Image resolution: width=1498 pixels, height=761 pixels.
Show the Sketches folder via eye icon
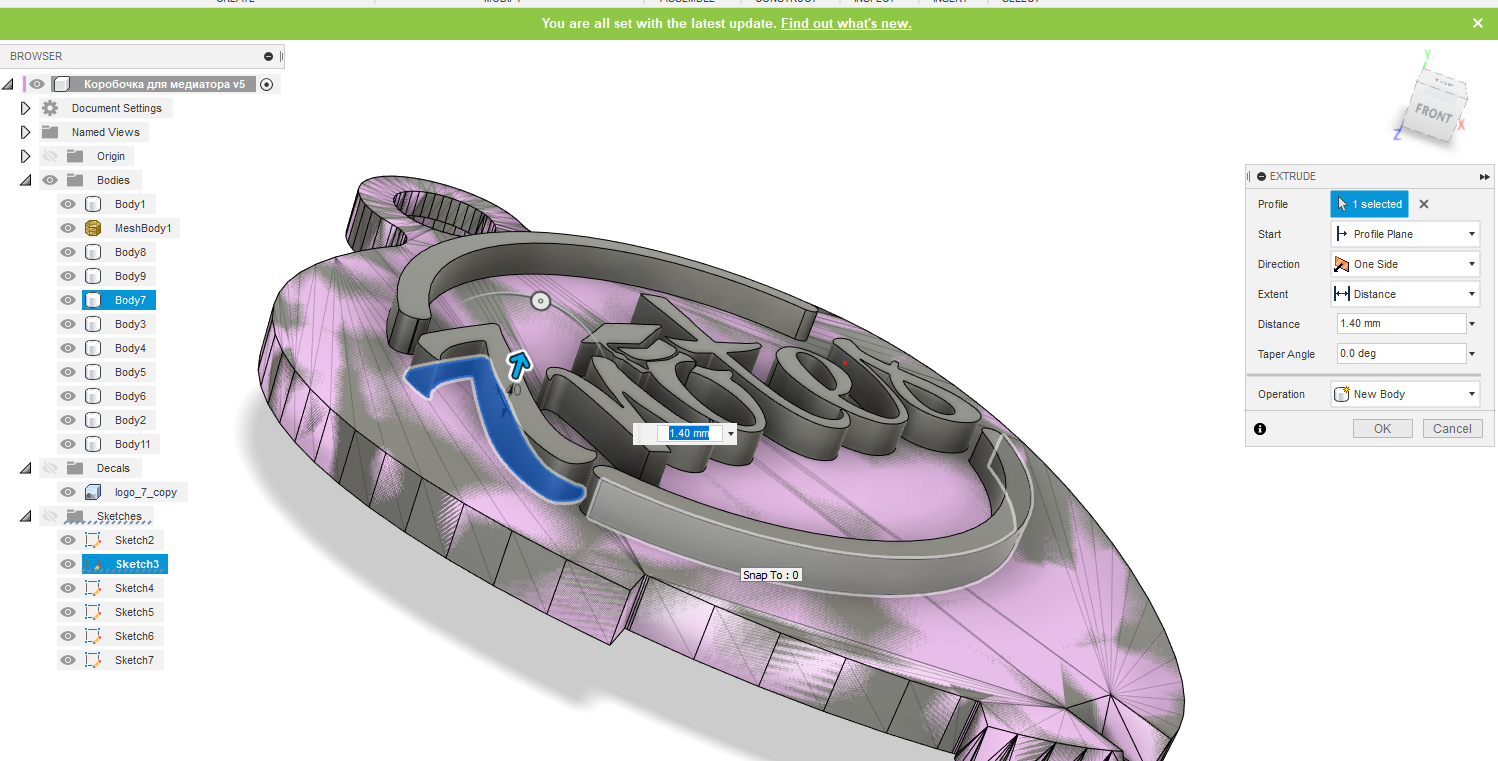(50, 516)
